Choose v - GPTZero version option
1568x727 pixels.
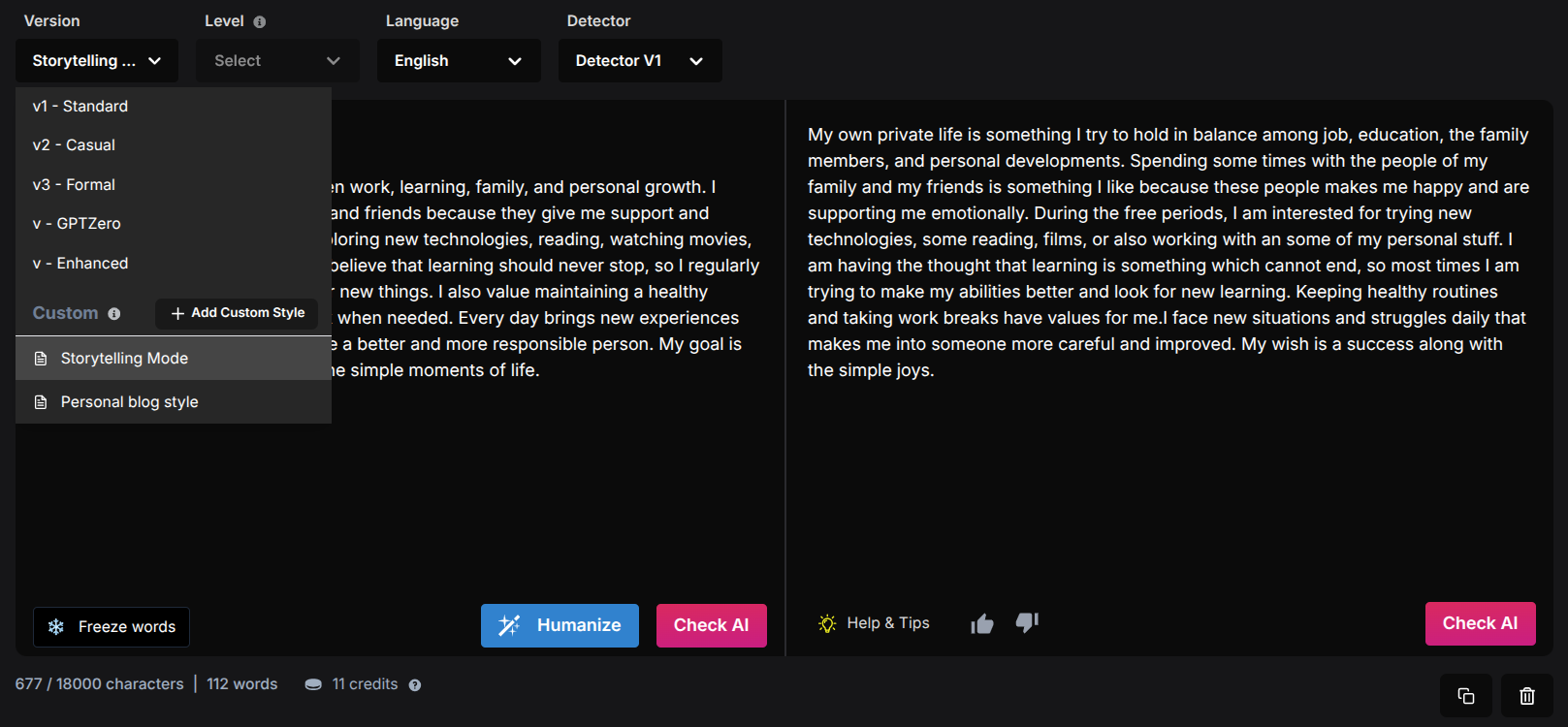pyautogui.click(x=174, y=223)
